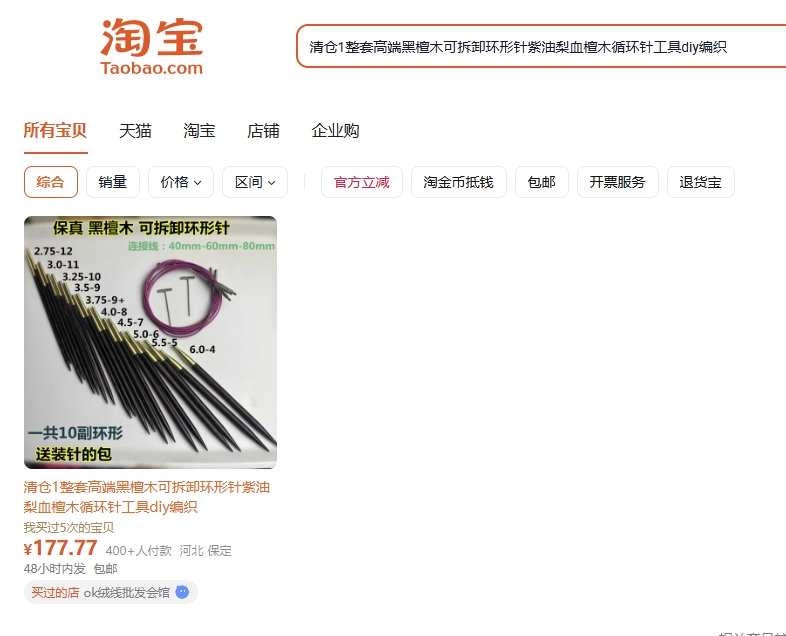This screenshot has height=636, width=786.
Task: Enable the 退货宝 filter
Action: point(701,182)
